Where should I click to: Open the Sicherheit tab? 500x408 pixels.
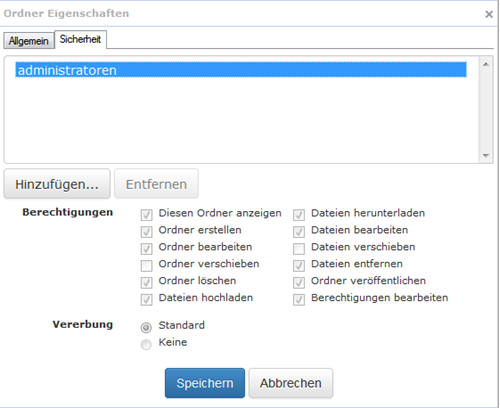pyautogui.click(x=80, y=39)
